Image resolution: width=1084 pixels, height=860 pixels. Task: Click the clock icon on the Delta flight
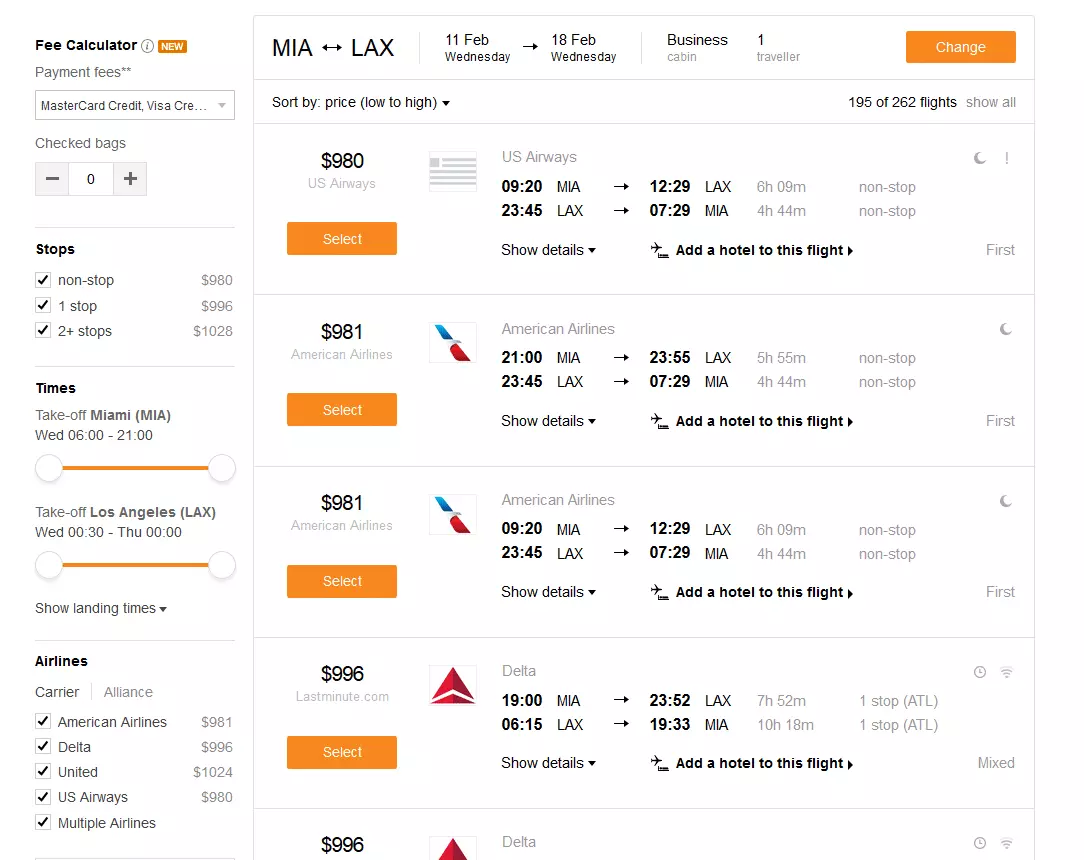coord(980,672)
